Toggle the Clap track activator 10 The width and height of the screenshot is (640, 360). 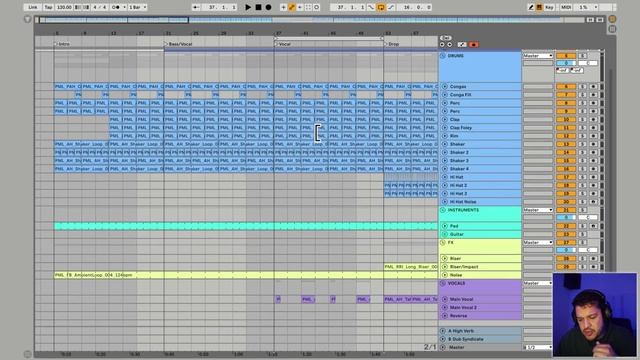click(x=566, y=120)
